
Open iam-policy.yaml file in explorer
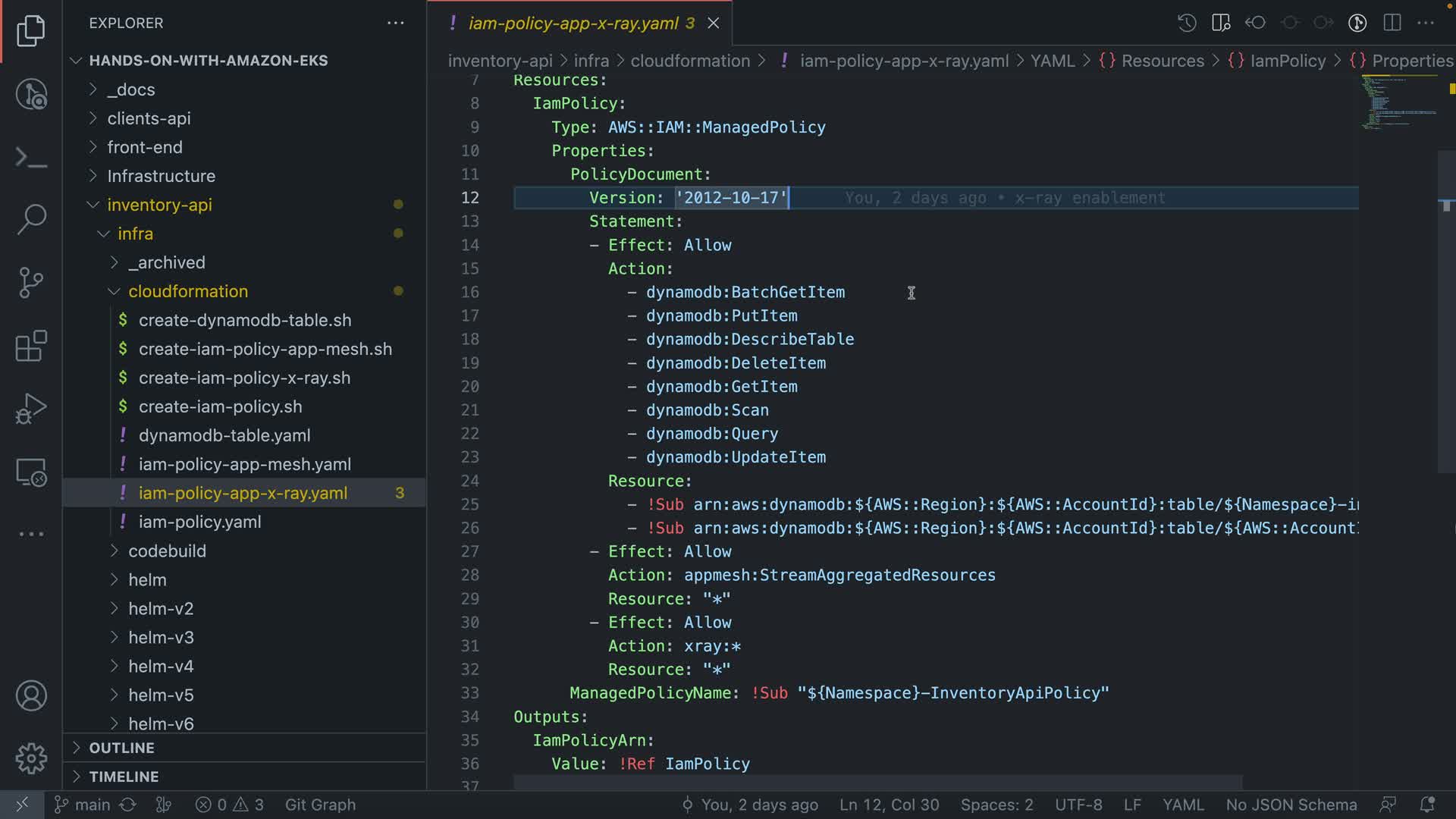tap(199, 522)
